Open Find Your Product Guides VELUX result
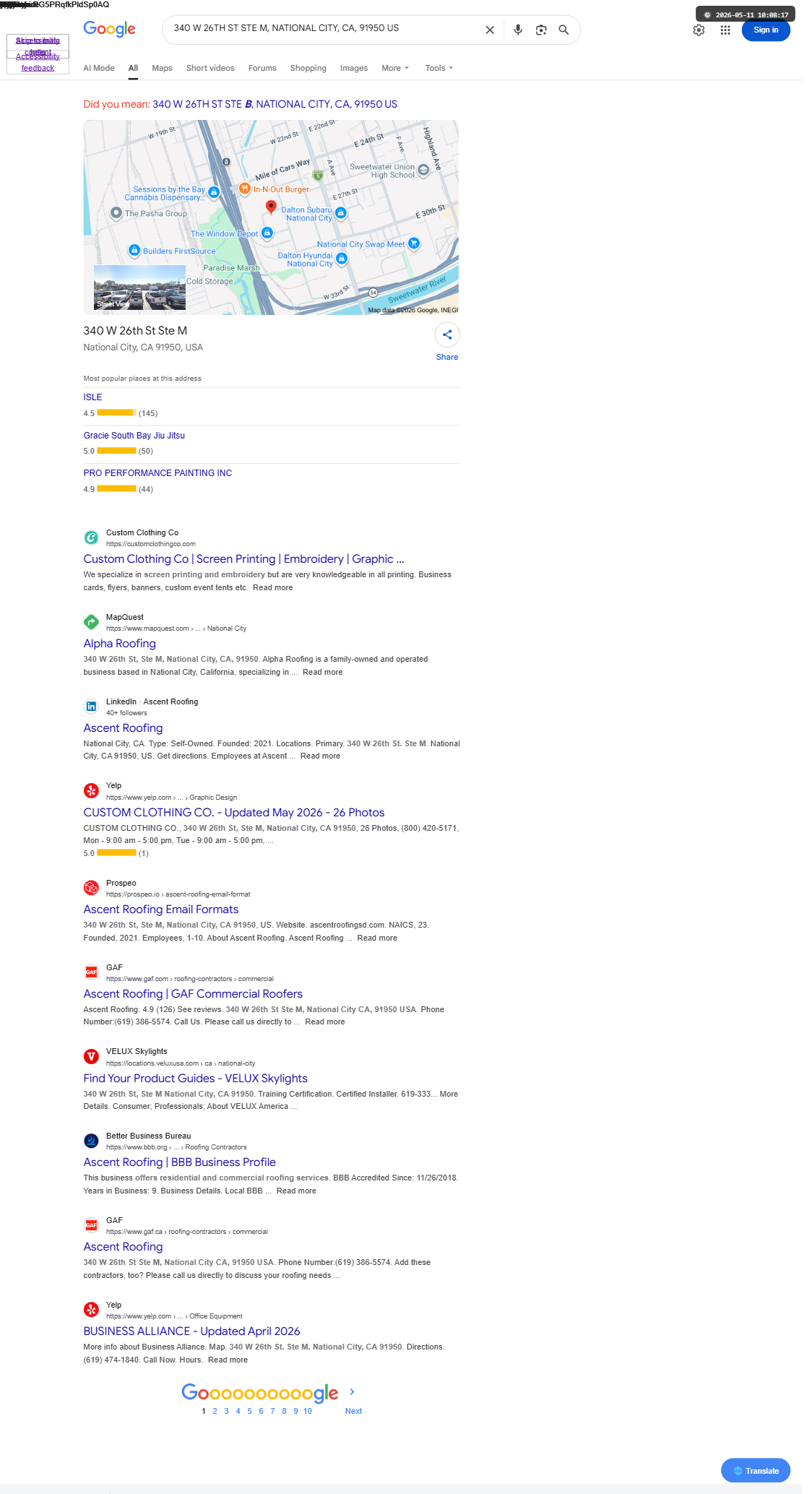This screenshot has height=1494, width=812. [x=195, y=1079]
